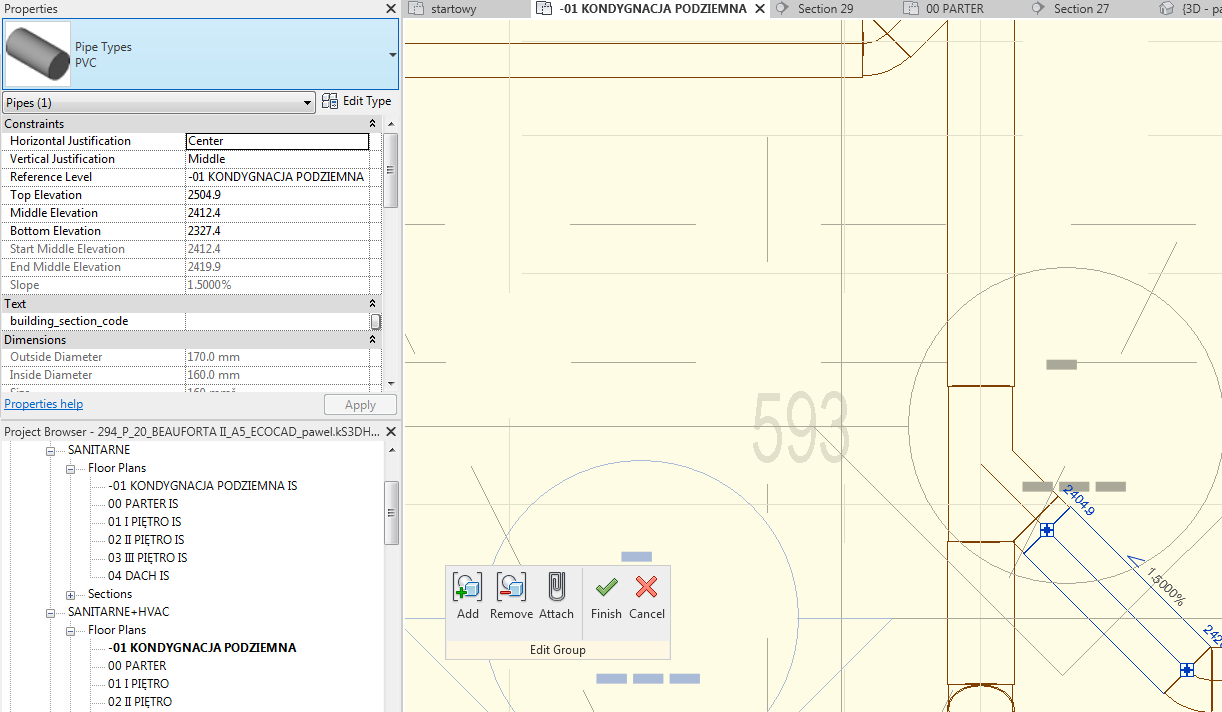Viewport: 1222px width, 712px height.
Task: Switch to the 00 PARTER tab
Action: (x=954, y=9)
